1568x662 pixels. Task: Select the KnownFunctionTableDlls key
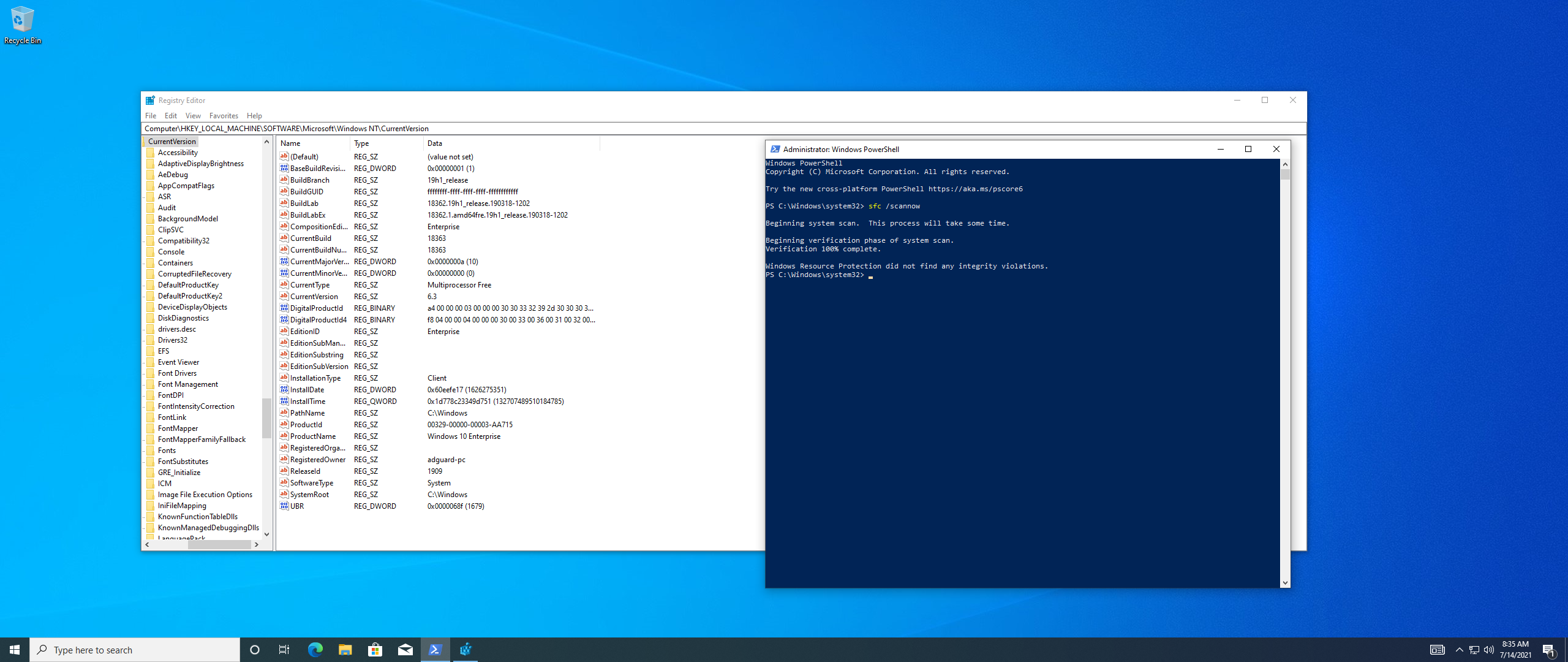click(x=198, y=517)
